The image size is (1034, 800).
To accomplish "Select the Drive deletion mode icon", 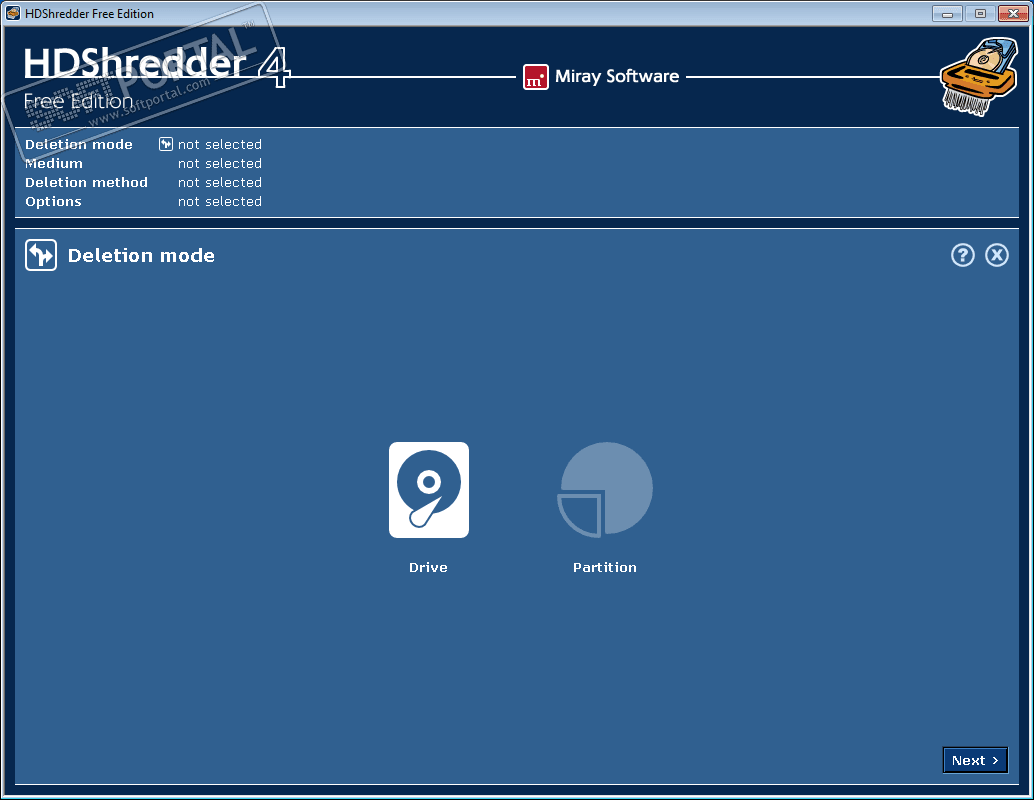I will click(429, 490).
